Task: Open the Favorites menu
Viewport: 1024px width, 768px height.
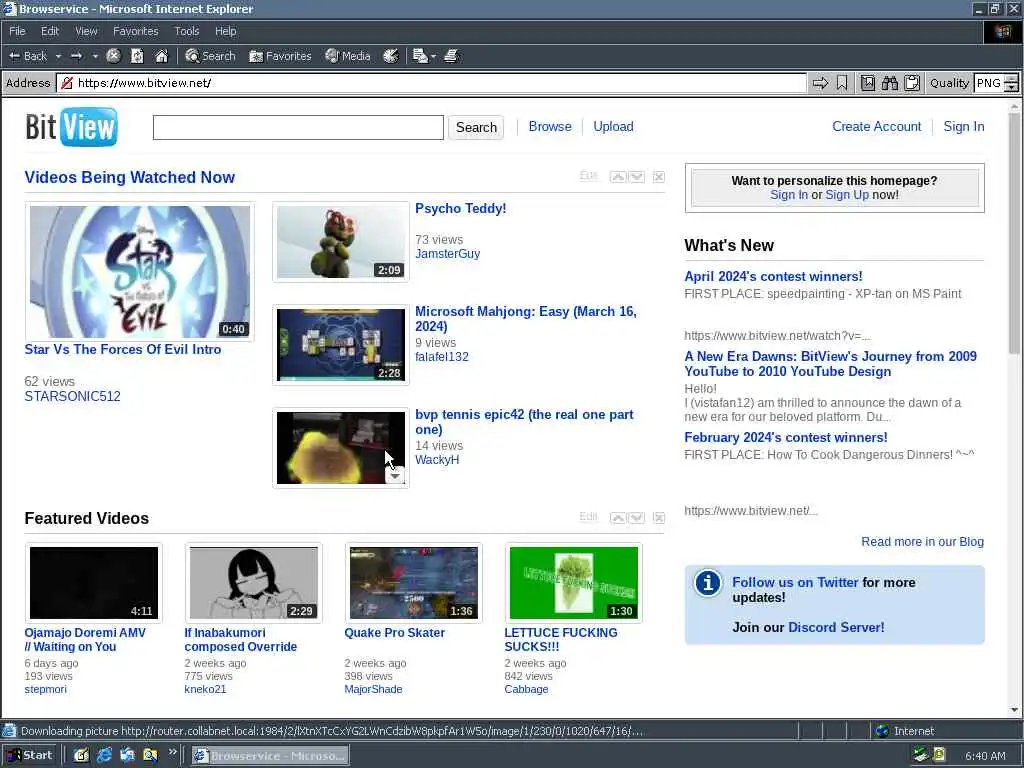Action: tap(135, 31)
